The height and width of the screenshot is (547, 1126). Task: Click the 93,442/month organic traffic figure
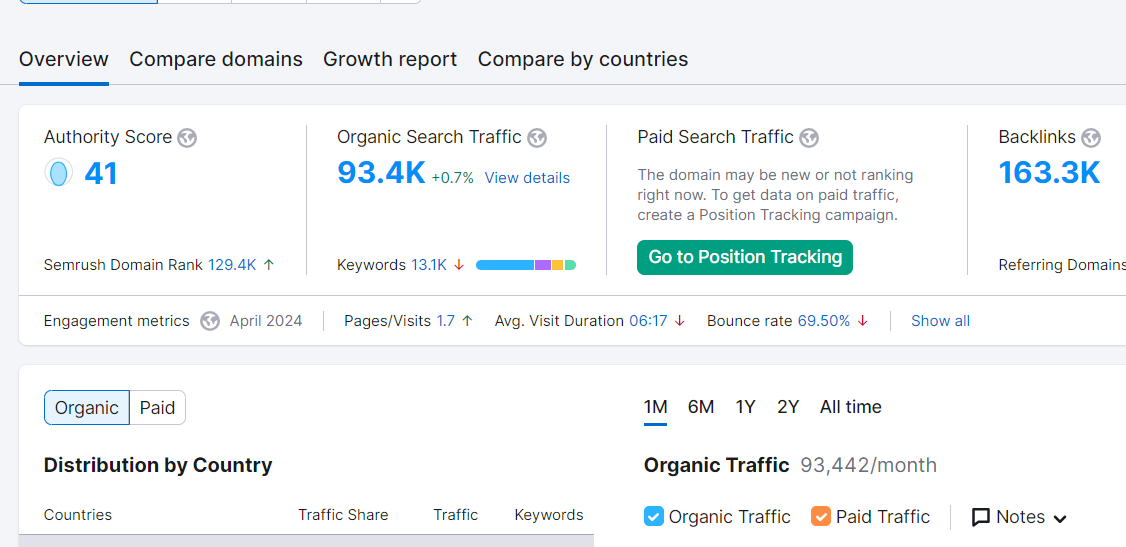[868, 465]
